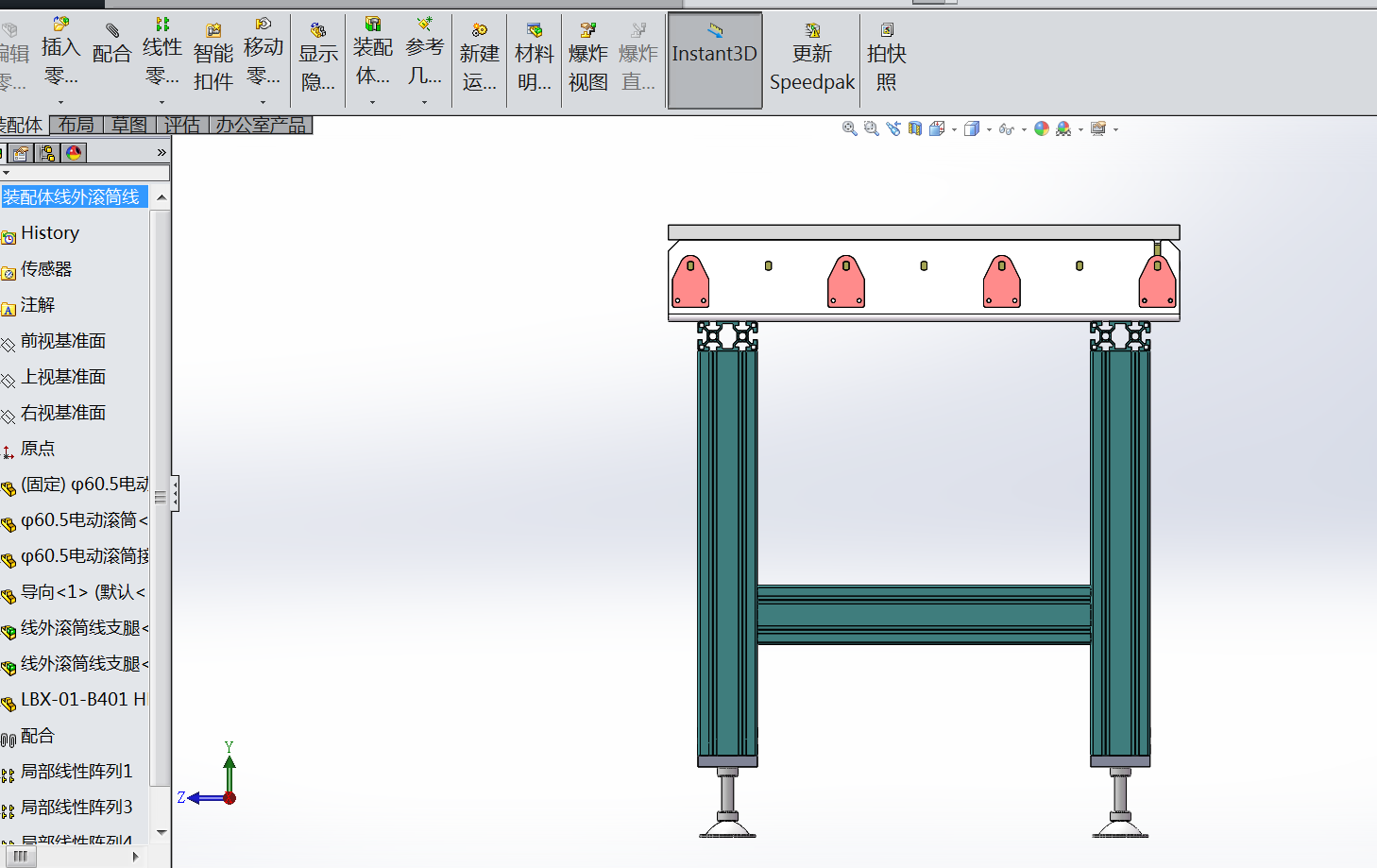Open the DisplayManager panel tab
The height and width of the screenshot is (868, 1377).
[x=74, y=152]
